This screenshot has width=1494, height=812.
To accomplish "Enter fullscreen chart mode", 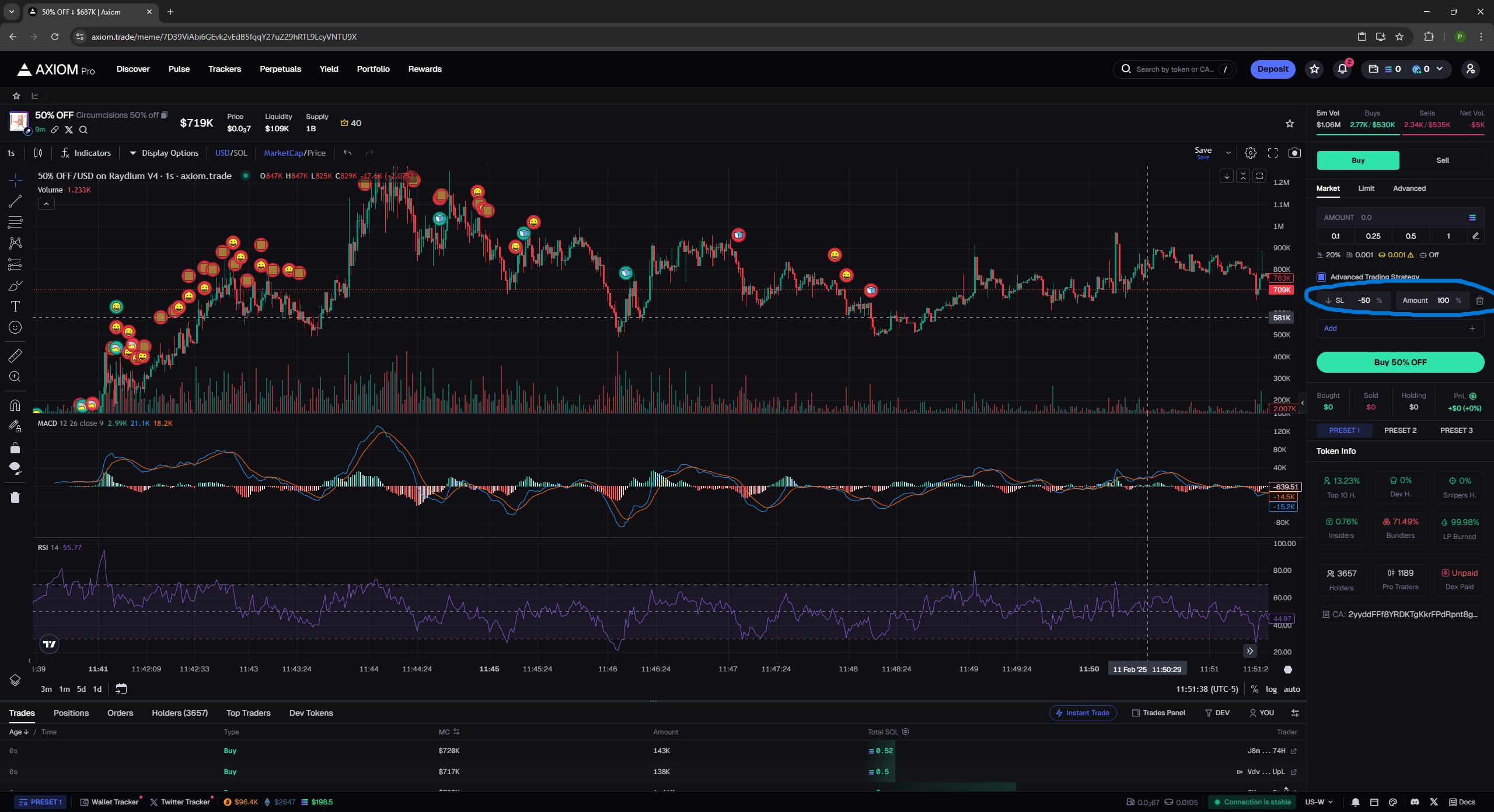I will point(1273,153).
